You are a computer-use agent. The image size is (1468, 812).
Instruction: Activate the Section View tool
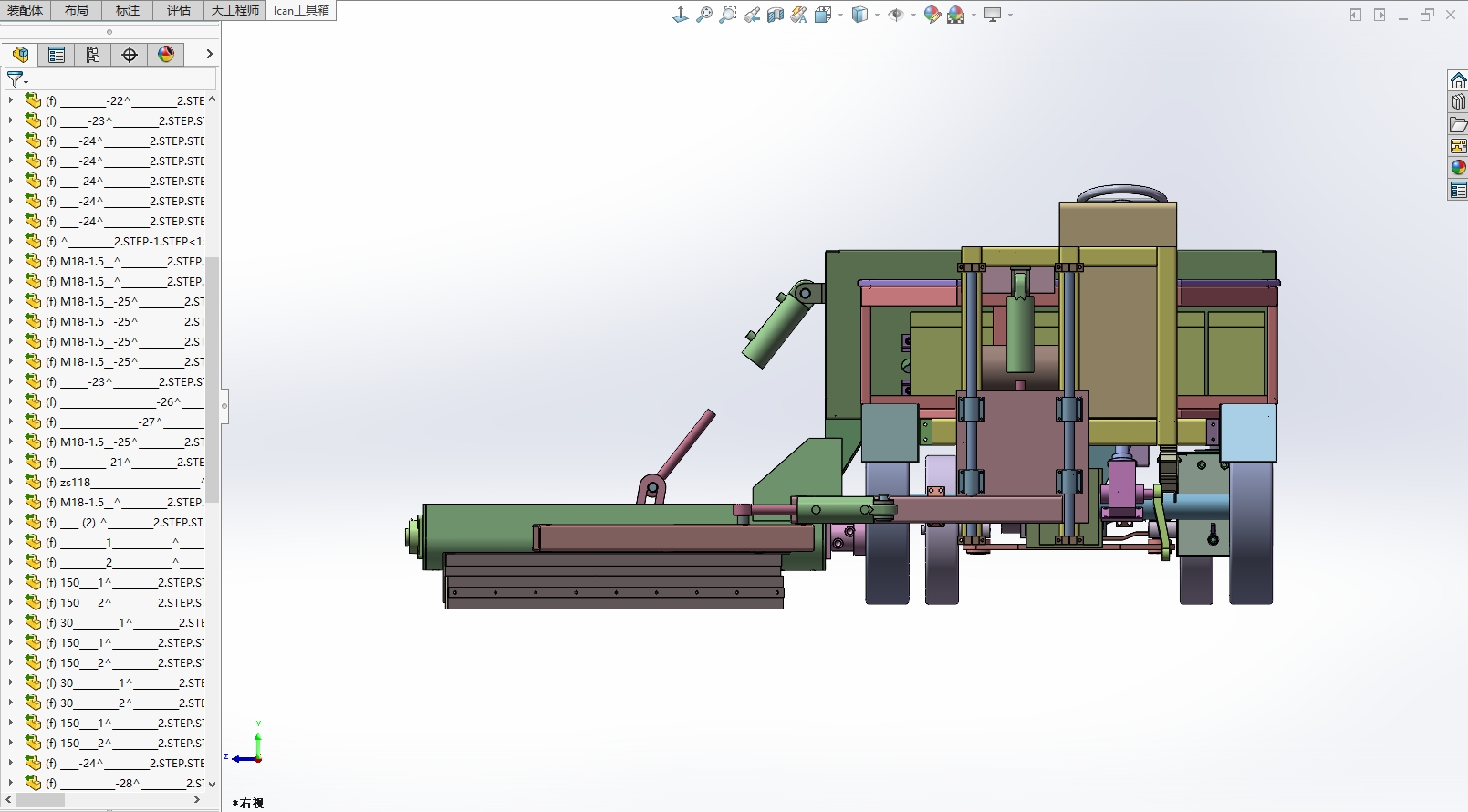point(776,15)
